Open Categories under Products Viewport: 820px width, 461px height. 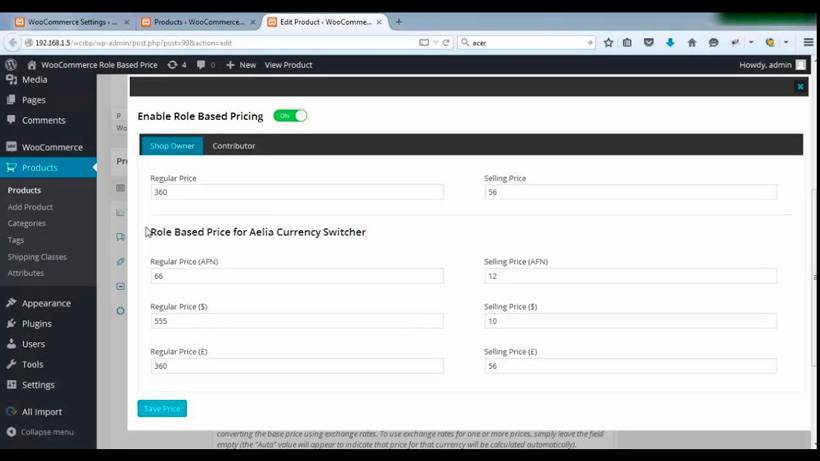coord(27,223)
